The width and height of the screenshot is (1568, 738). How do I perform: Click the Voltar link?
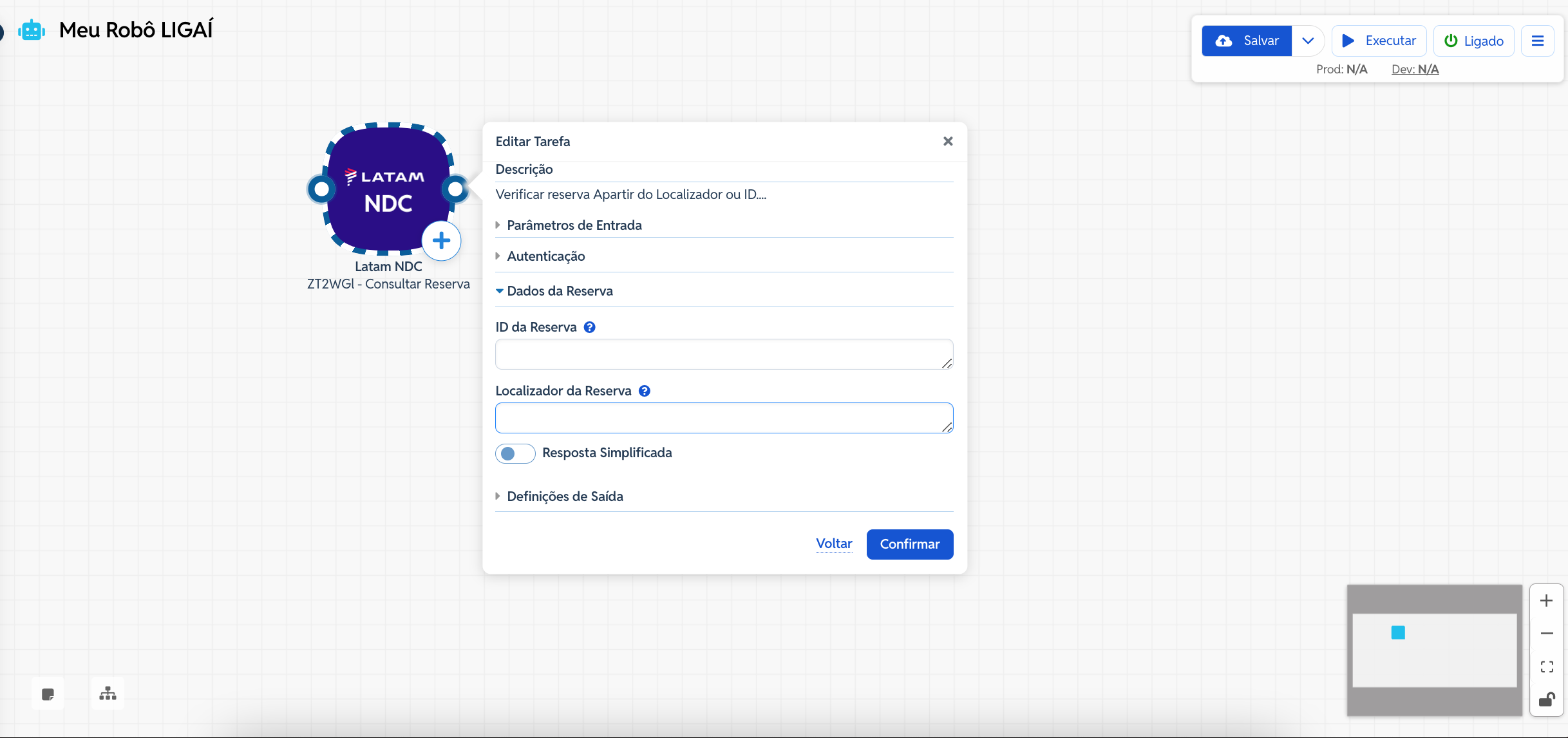[x=834, y=544]
